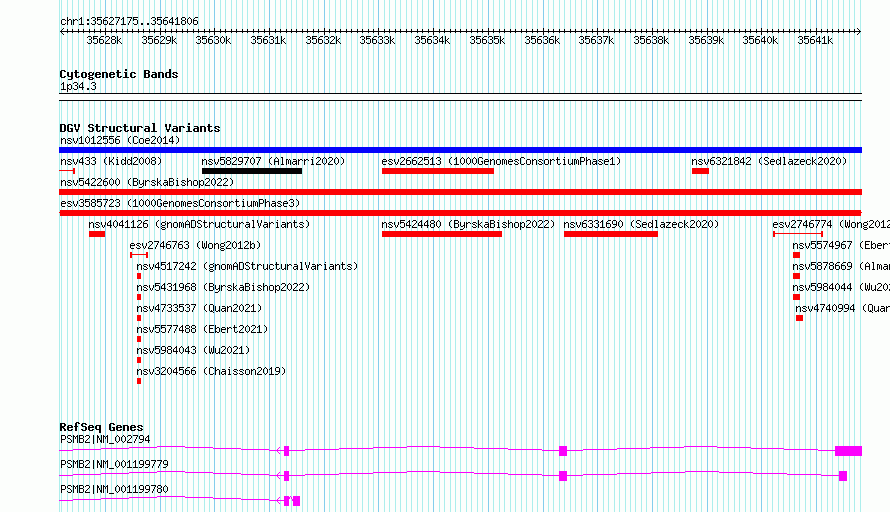Click the nsv5878669 variant label

click(x=841, y=266)
